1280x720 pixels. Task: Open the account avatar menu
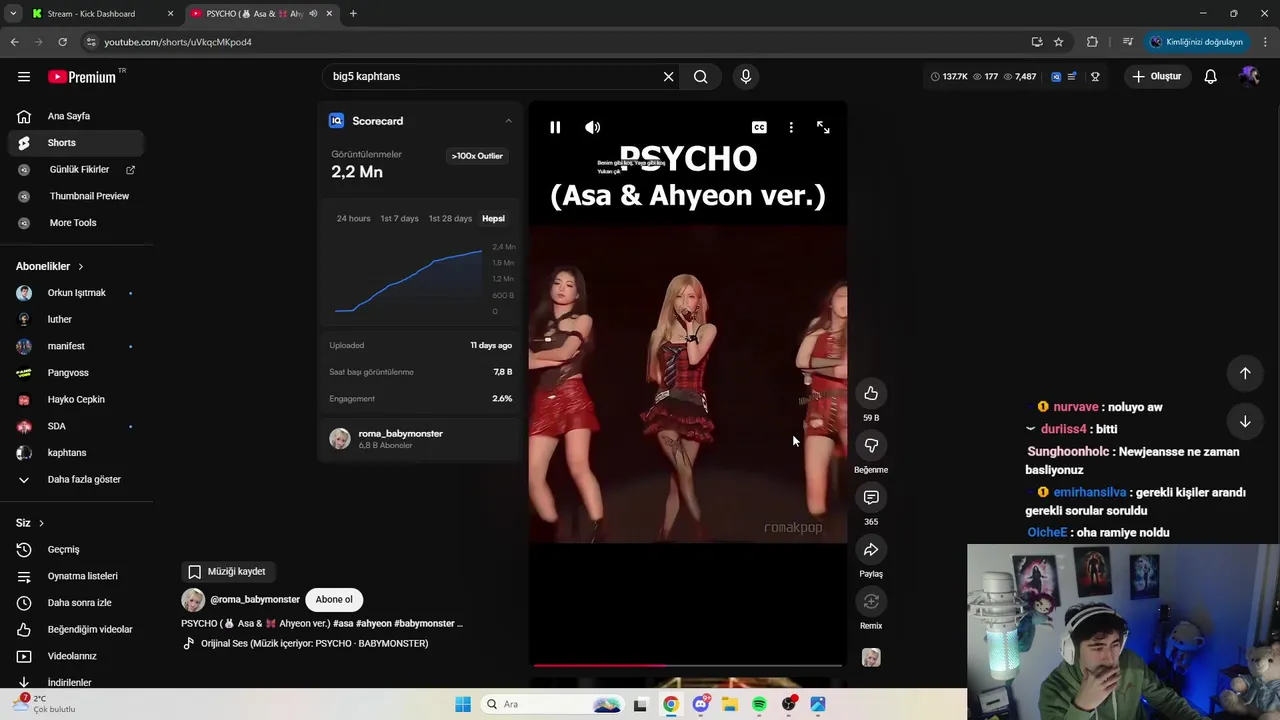[1249, 76]
